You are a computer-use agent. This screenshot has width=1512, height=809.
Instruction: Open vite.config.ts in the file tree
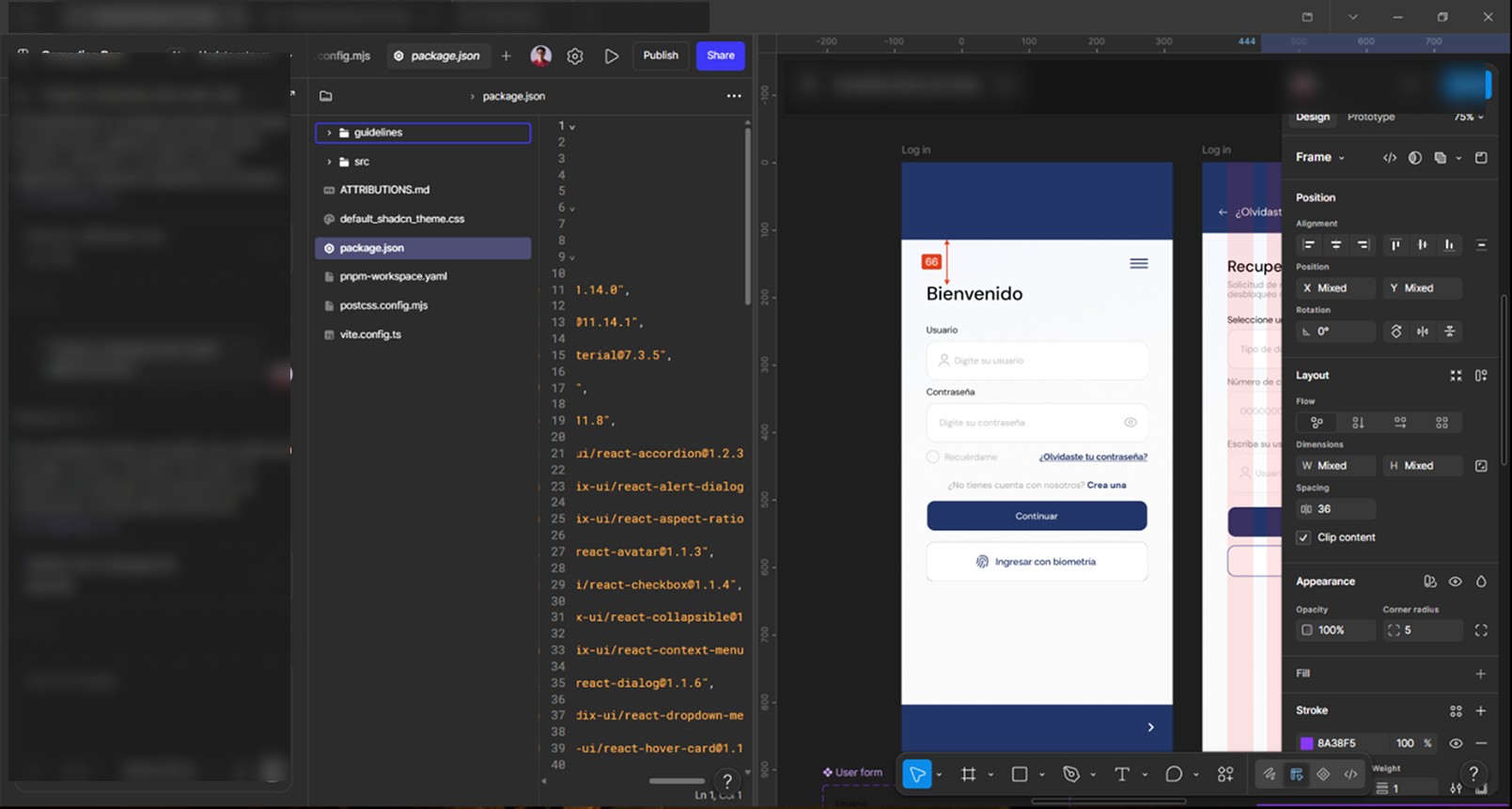coord(370,334)
